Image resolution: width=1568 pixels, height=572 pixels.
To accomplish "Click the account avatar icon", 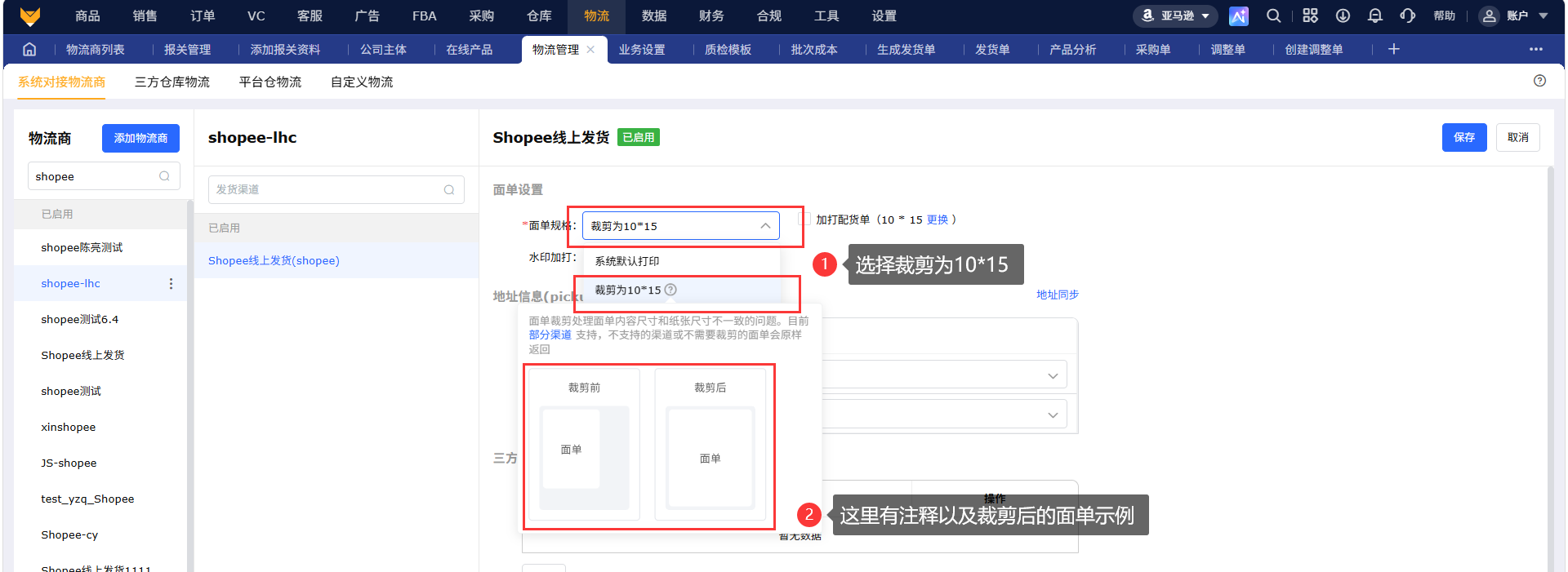I will coord(1490,16).
